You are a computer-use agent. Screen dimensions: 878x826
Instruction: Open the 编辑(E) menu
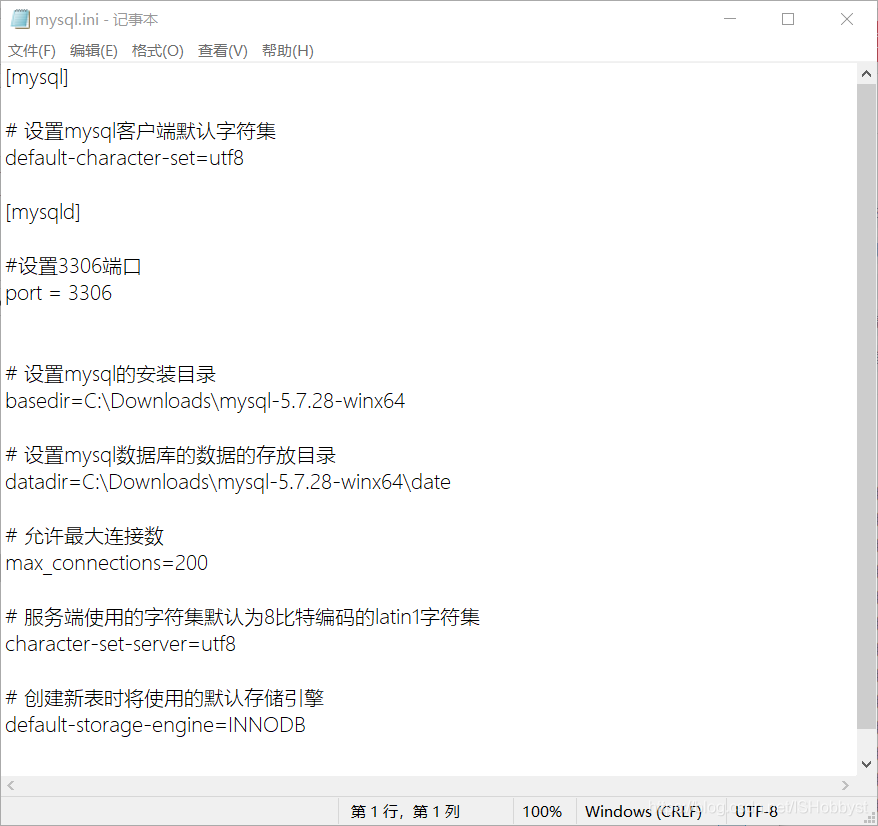[94, 51]
